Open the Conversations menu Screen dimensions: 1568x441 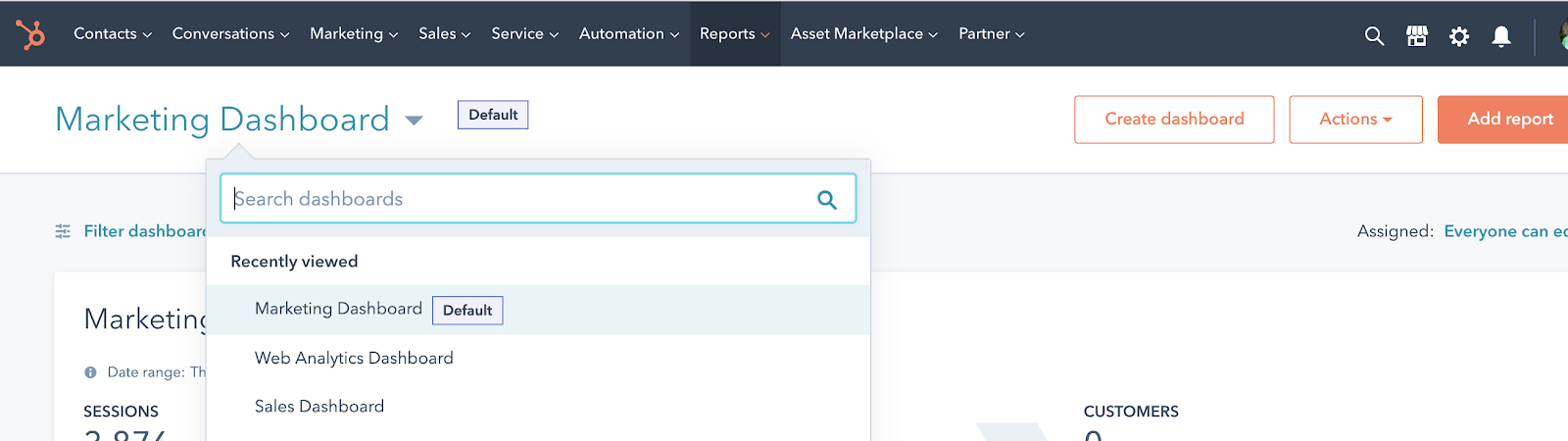pos(231,33)
